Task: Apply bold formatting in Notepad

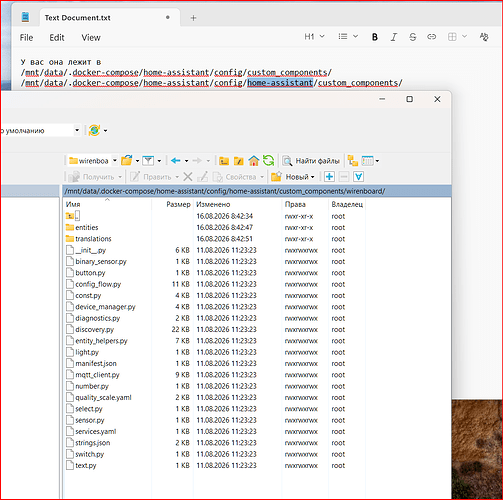Action: point(375,37)
